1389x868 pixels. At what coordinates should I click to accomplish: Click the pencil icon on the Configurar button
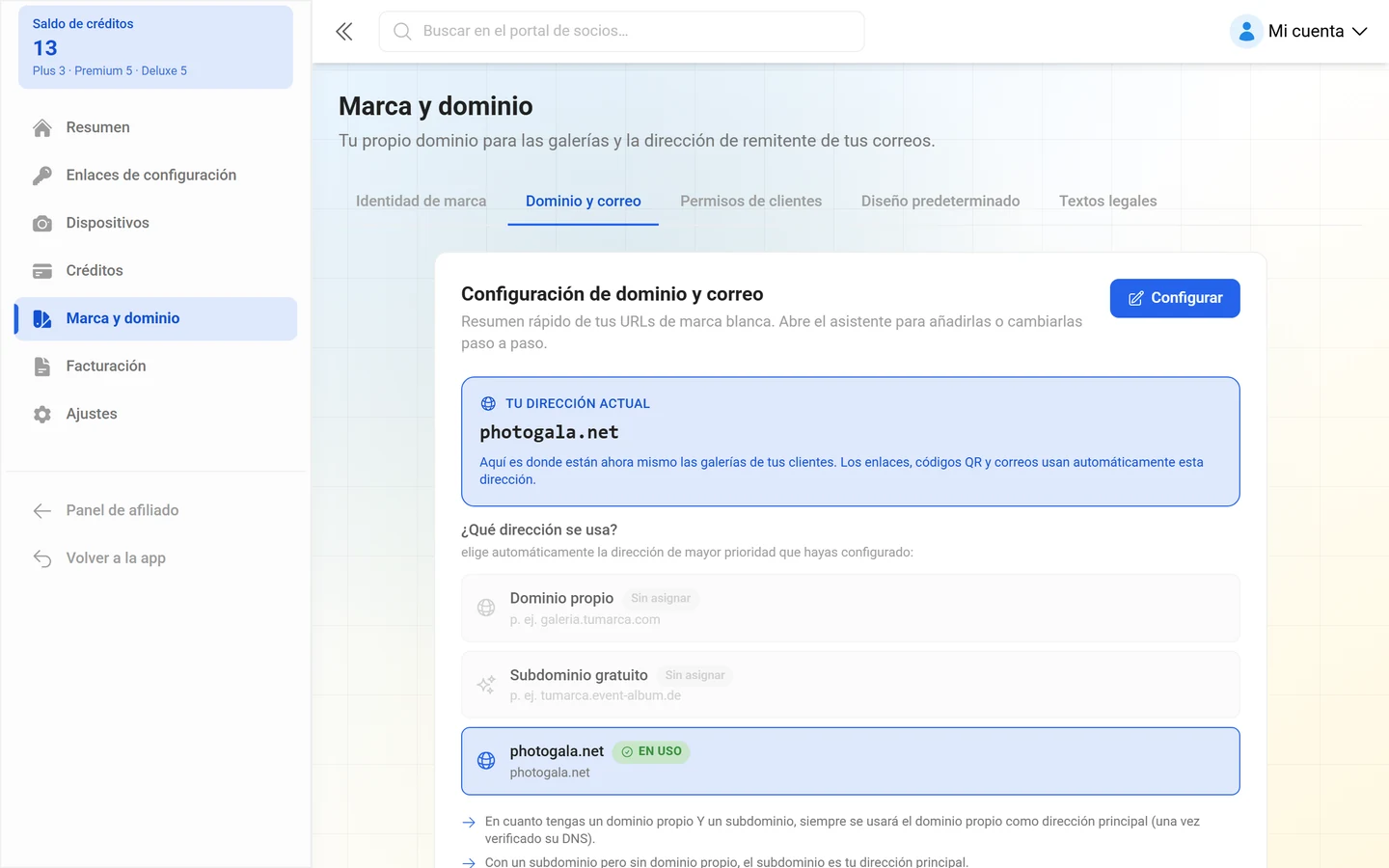tap(1136, 298)
